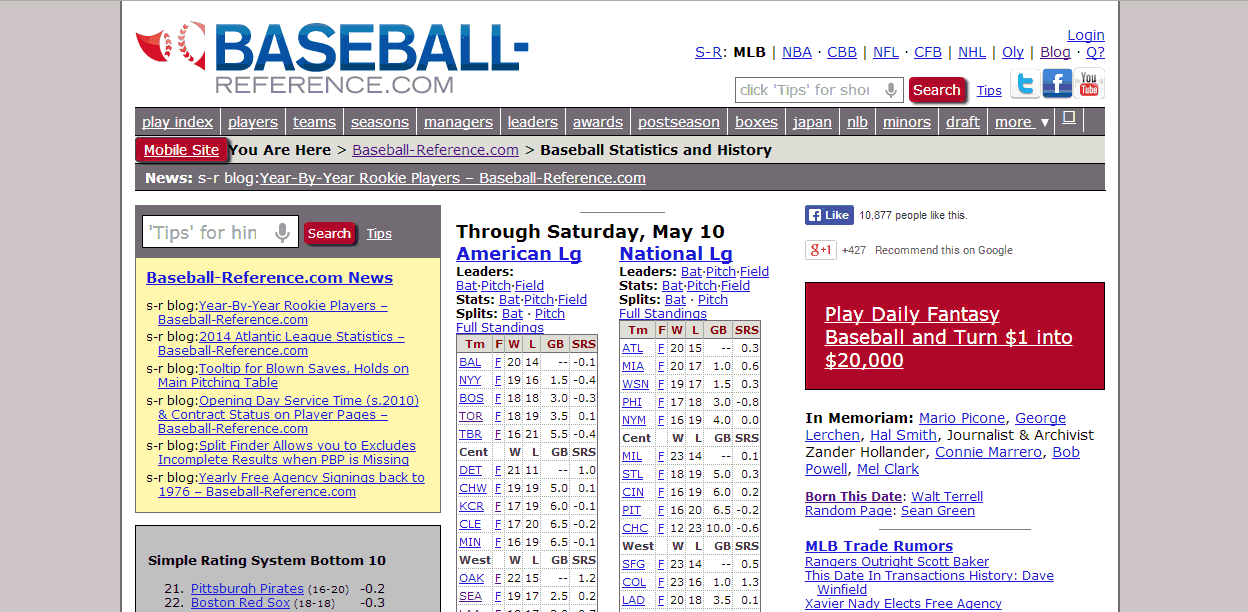The image size is (1248, 612).
Task: Open the BAL team link in standings
Action: (x=470, y=362)
